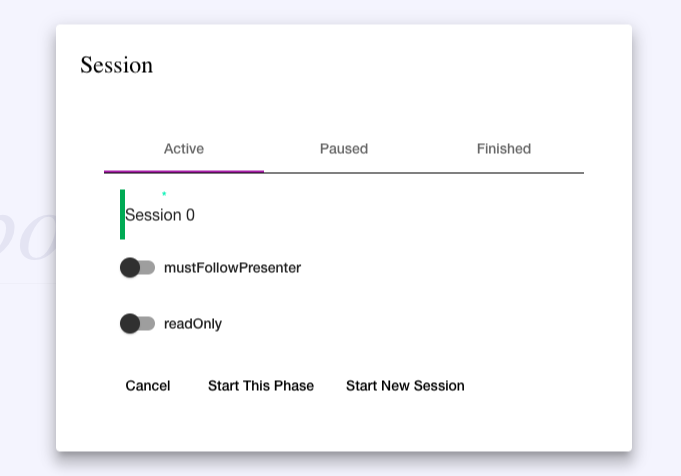This screenshot has width=681, height=476.
Task: Click the tiny green dot above Session 0
Action: coord(164,193)
